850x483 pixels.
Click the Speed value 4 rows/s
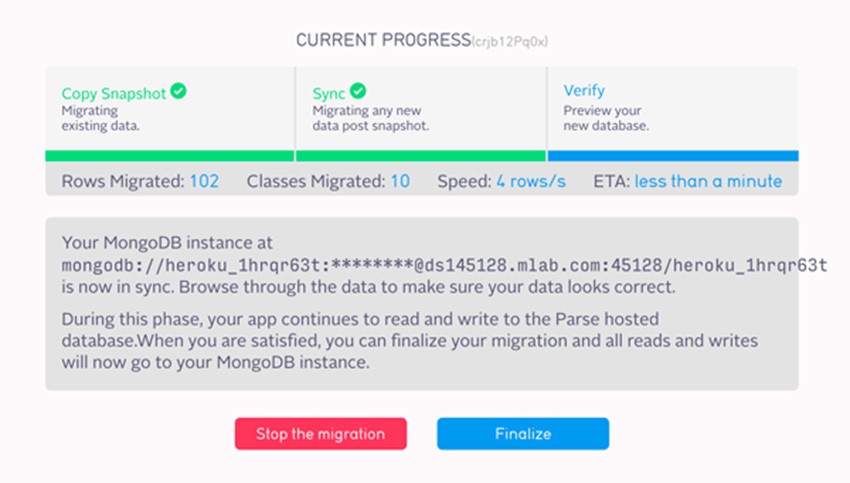point(531,181)
